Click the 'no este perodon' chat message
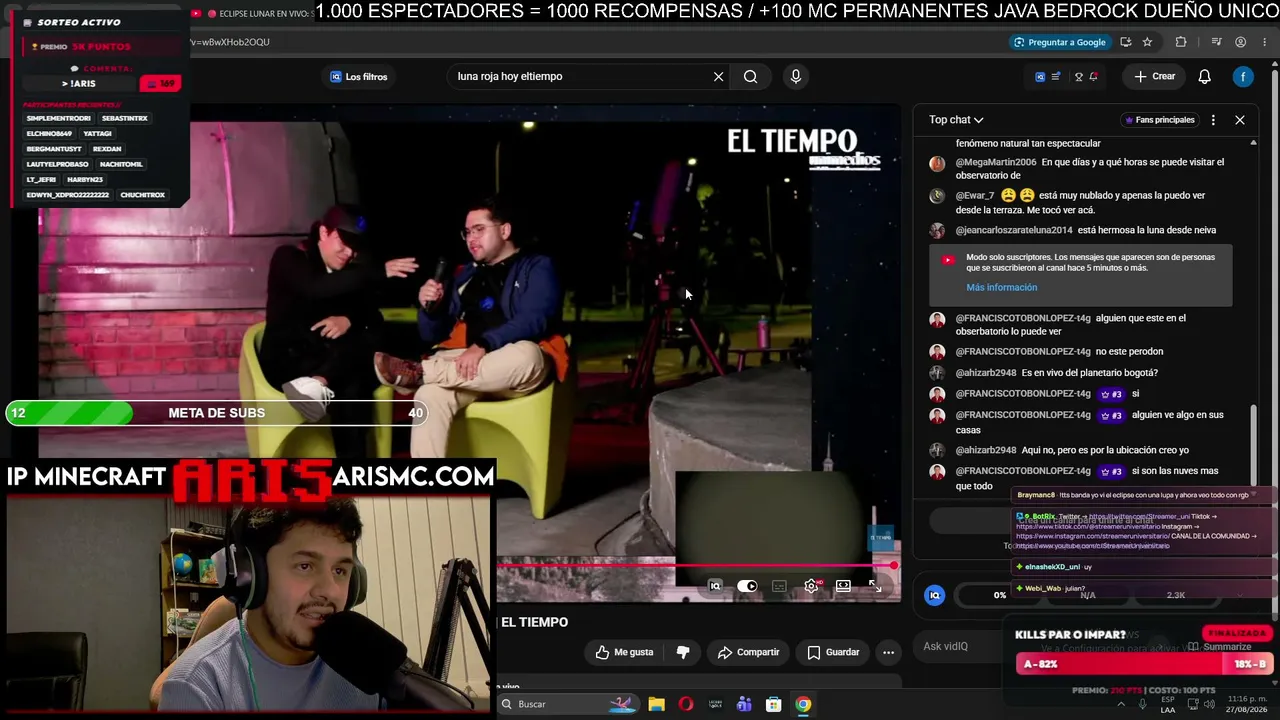Image resolution: width=1280 pixels, height=720 pixels. coord(1129,352)
